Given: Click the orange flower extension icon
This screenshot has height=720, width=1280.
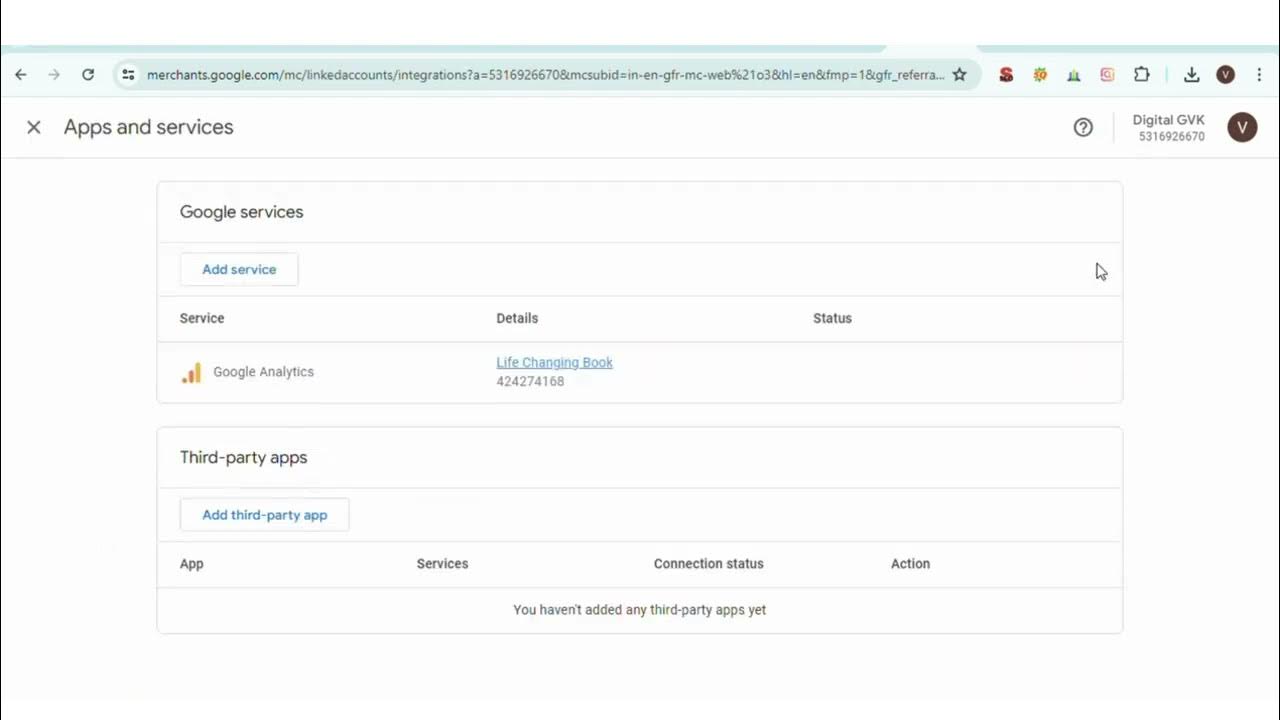Looking at the screenshot, I should [1040, 75].
